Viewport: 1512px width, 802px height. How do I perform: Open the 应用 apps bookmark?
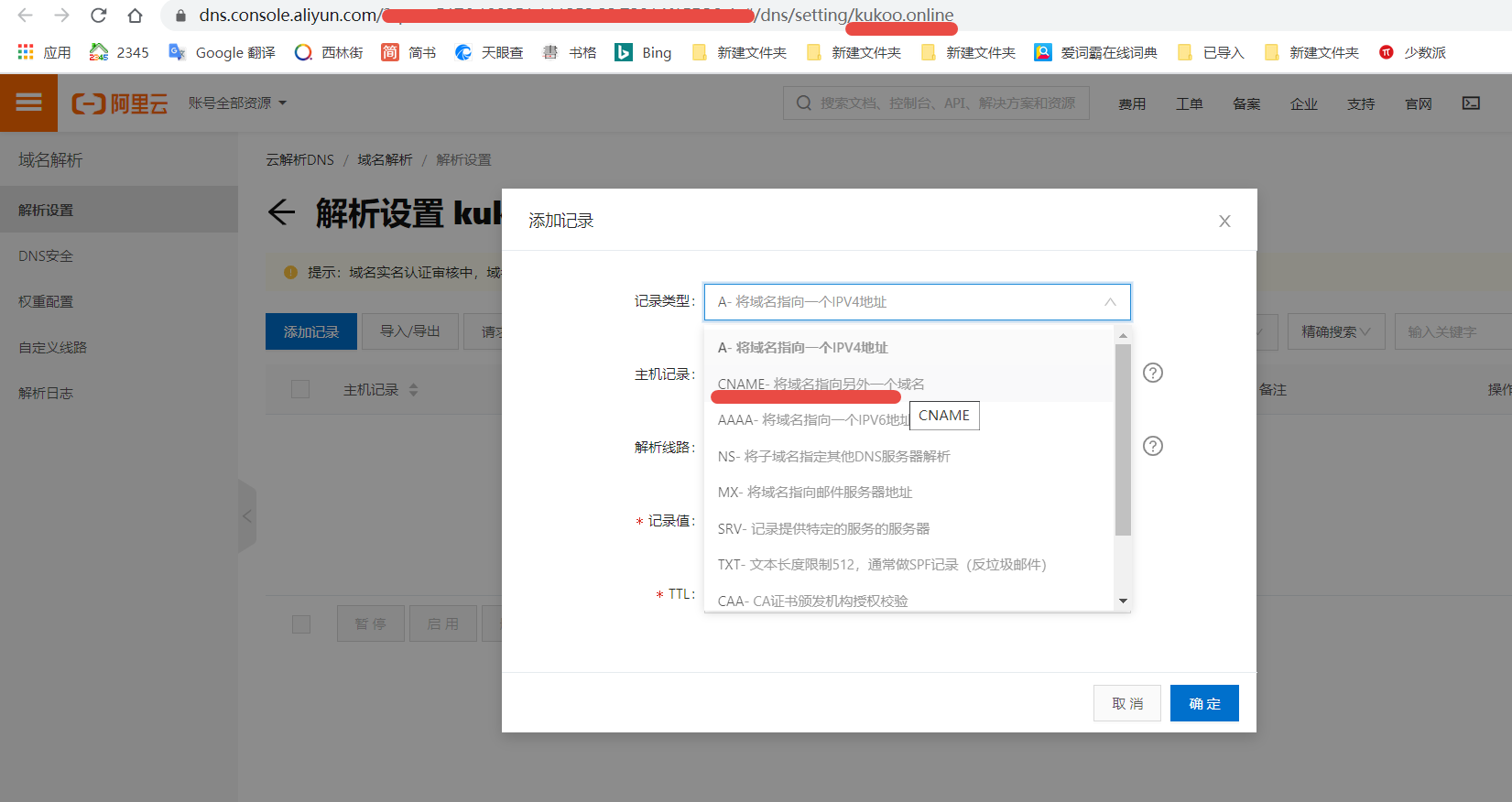[x=44, y=52]
